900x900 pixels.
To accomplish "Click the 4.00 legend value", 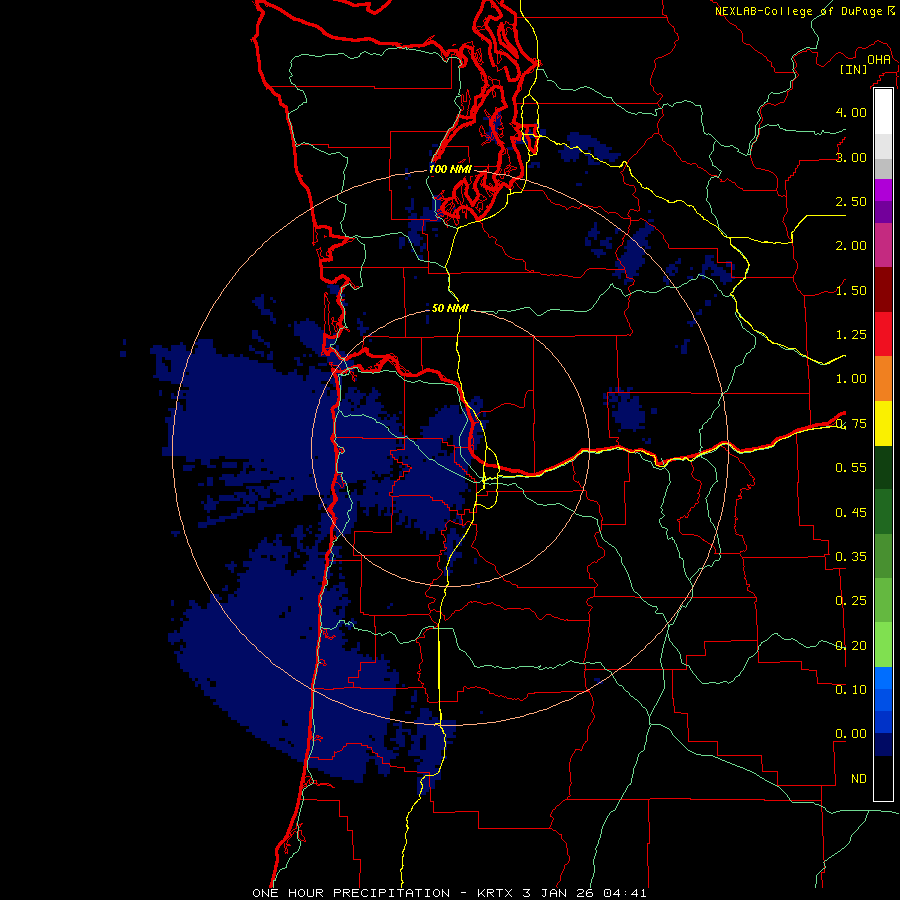I will pyautogui.click(x=851, y=112).
